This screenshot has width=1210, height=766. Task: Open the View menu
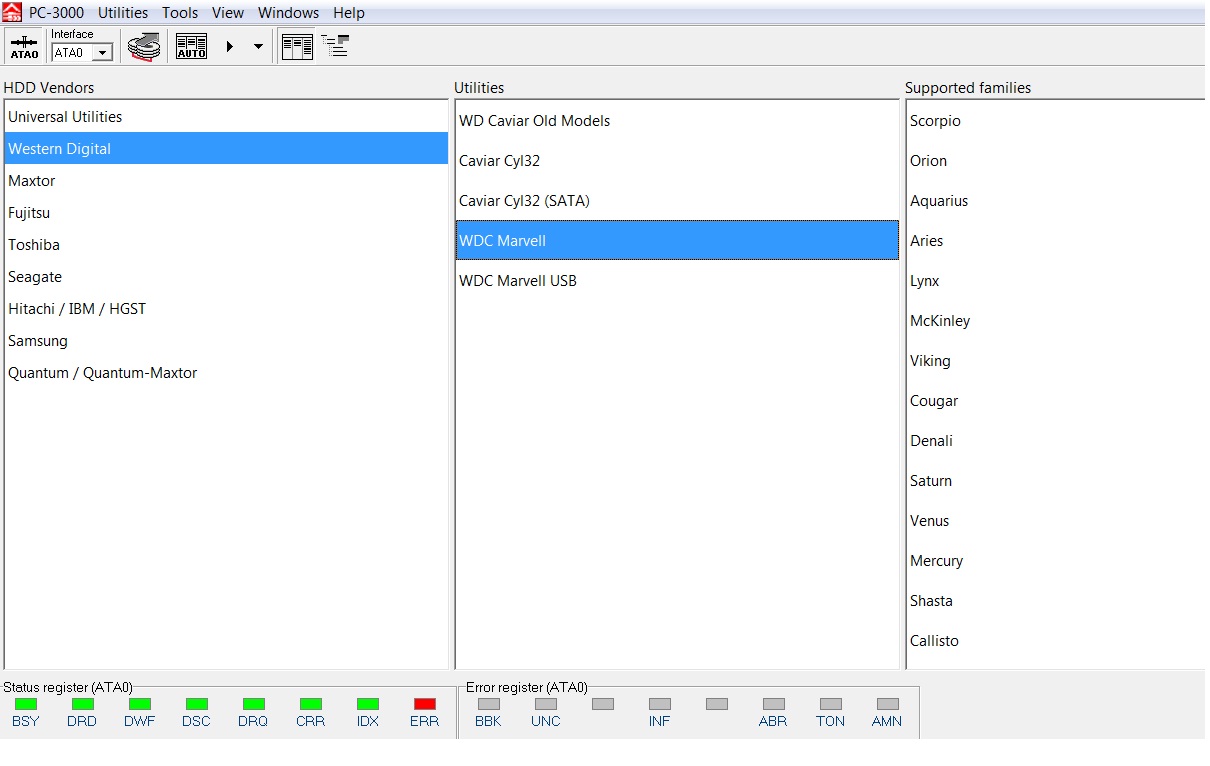(228, 13)
